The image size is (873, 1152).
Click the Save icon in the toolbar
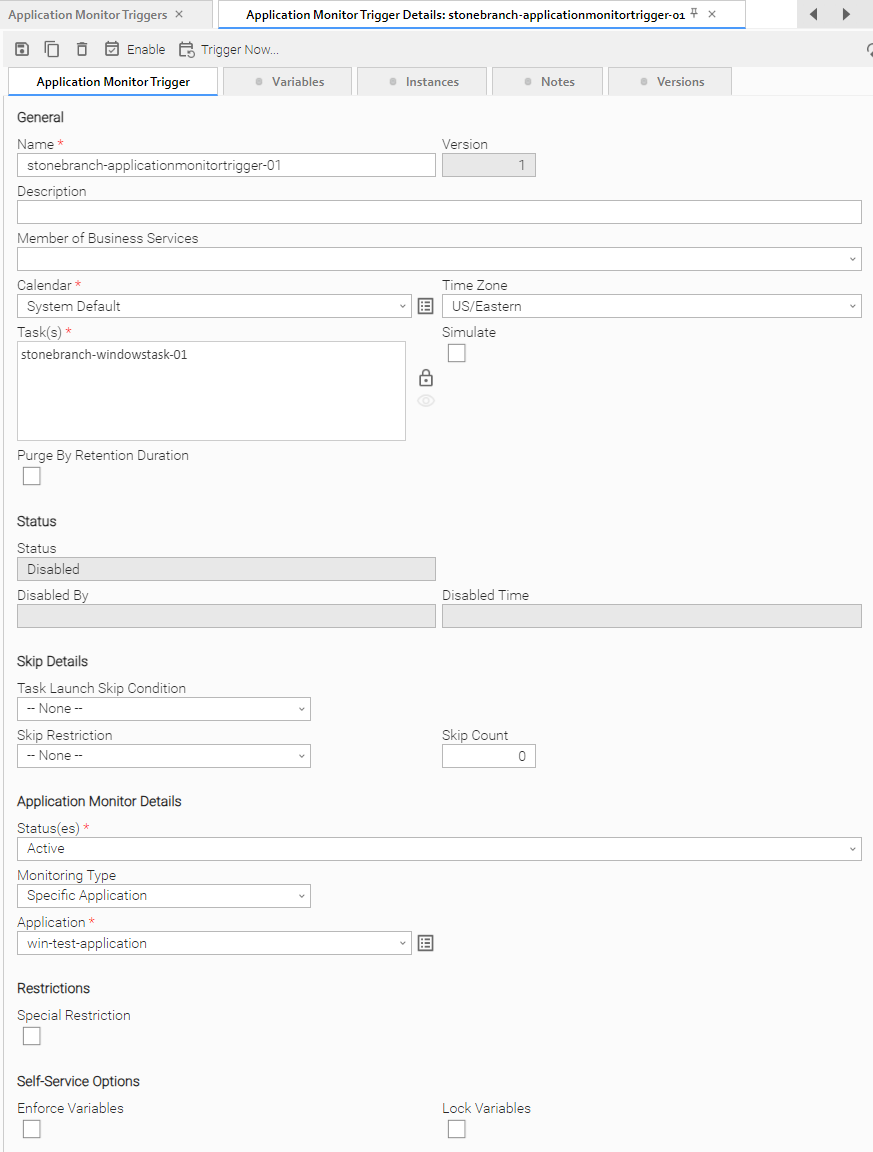[x=22, y=49]
